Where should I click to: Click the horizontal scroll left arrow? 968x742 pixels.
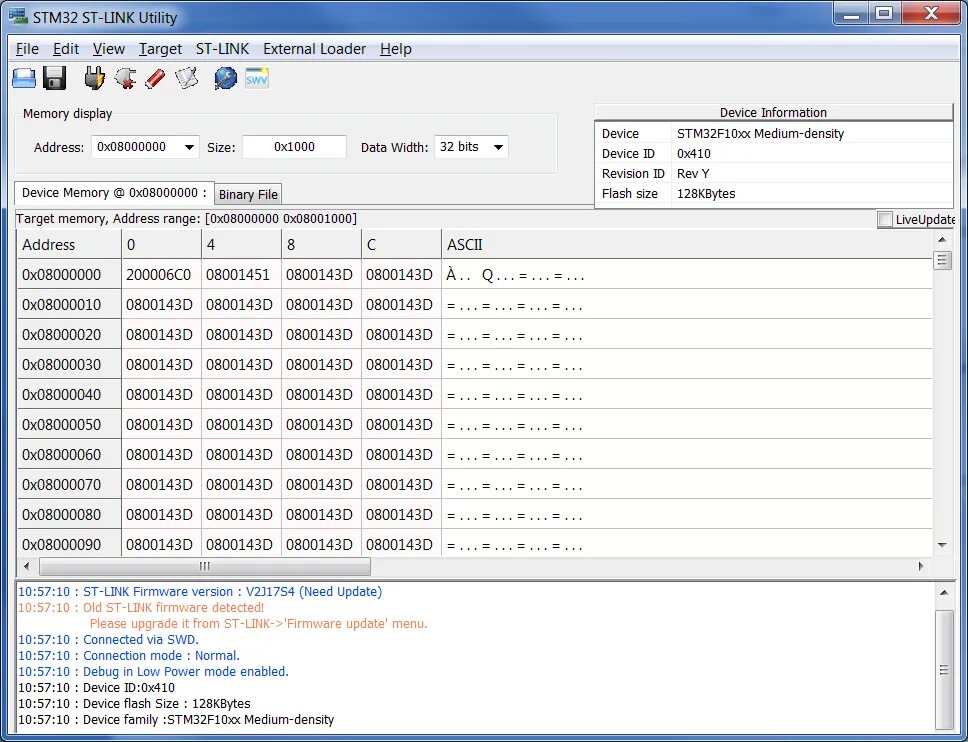click(x=27, y=566)
